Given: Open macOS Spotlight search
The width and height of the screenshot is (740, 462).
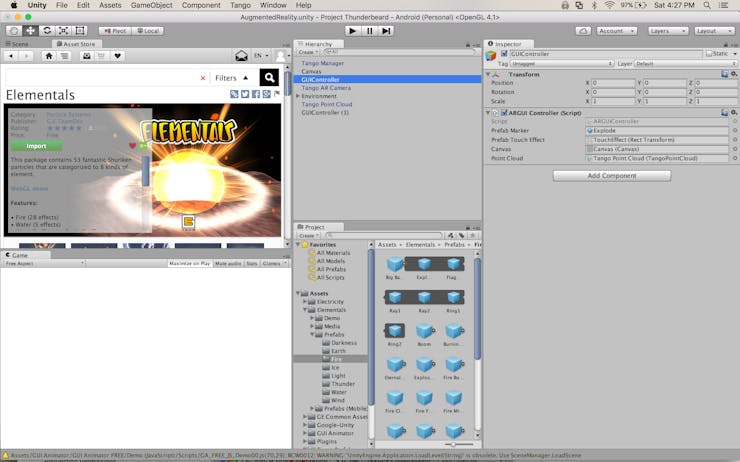Looking at the screenshot, I should point(707,5).
